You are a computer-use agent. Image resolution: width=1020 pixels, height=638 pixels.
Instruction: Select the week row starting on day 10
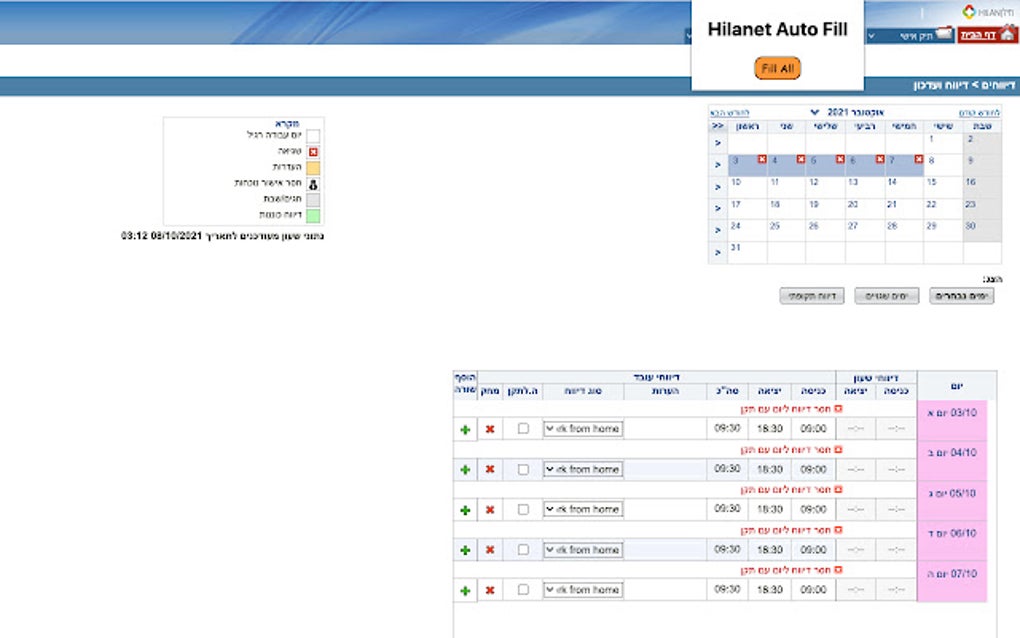[718, 187]
